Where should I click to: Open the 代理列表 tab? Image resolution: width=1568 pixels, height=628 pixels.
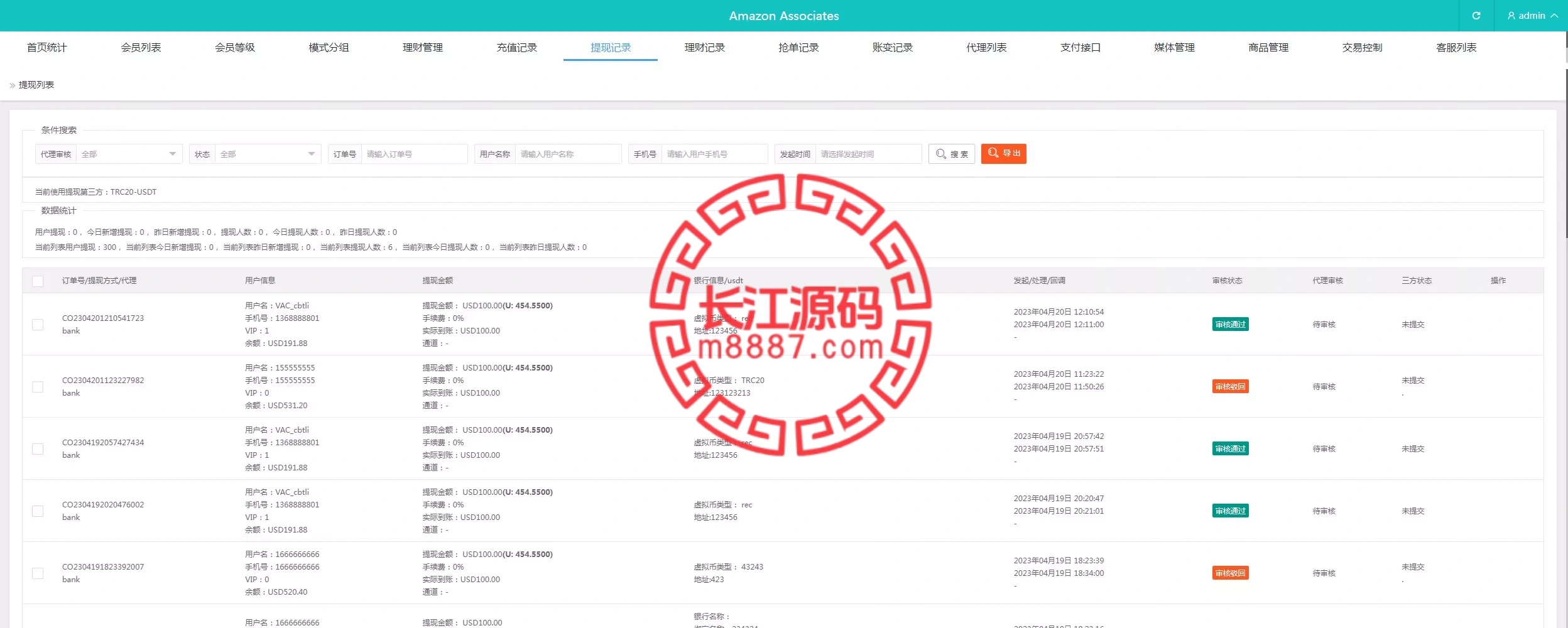(x=986, y=48)
